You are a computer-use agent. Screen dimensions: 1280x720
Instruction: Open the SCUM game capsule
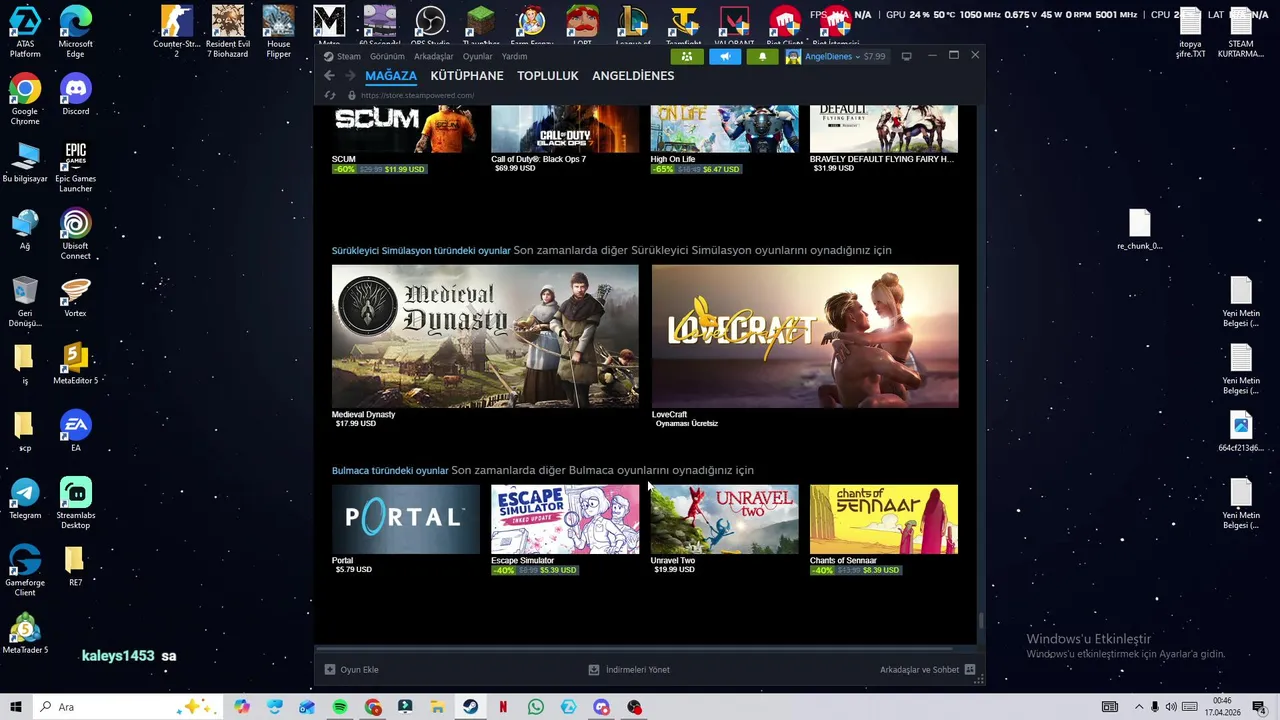pyautogui.click(x=406, y=129)
